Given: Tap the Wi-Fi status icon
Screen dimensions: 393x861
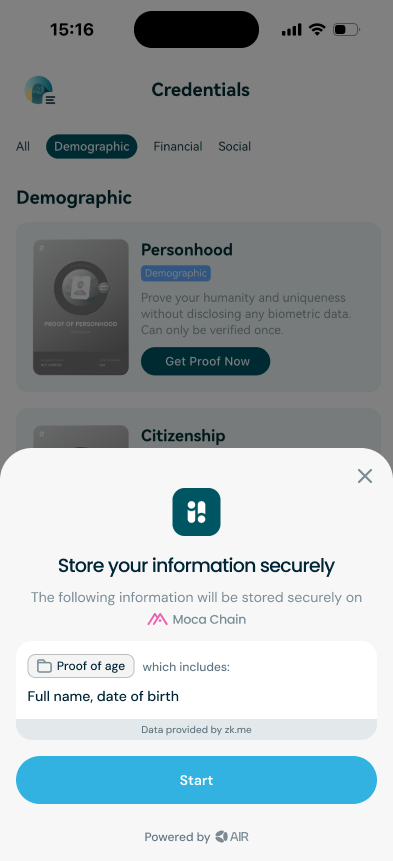Looking at the screenshot, I should 317,29.
